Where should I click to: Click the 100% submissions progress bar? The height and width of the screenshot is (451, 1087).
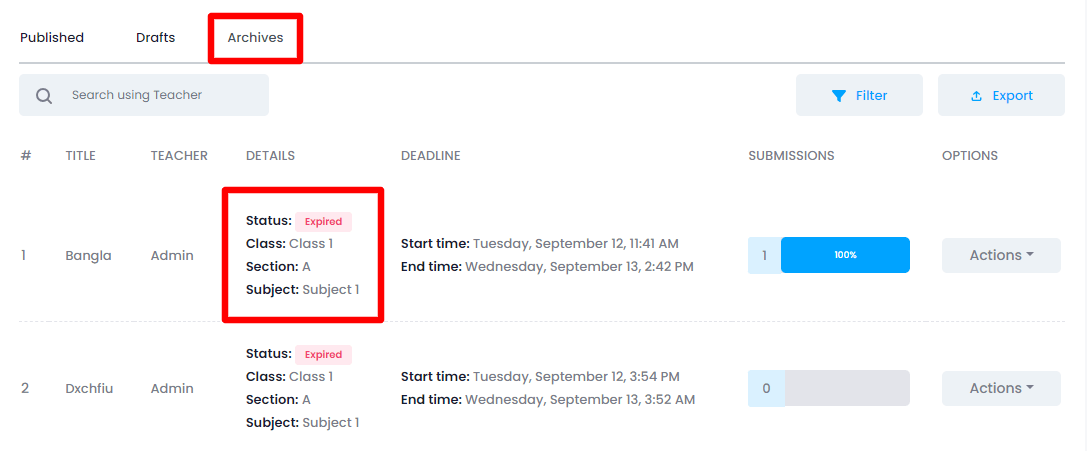(845, 255)
